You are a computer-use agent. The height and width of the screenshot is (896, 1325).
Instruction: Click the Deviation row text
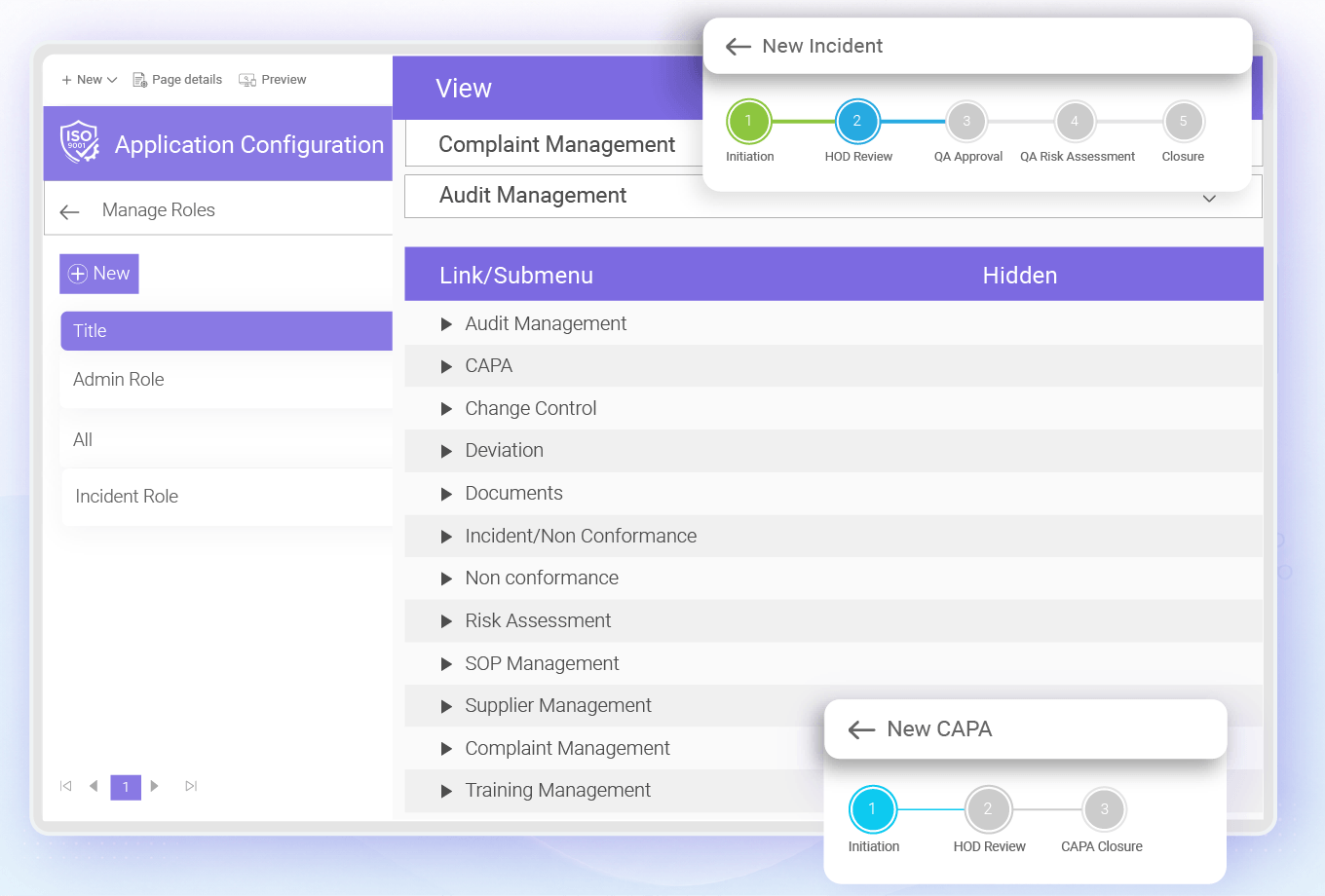click(504, 451)
